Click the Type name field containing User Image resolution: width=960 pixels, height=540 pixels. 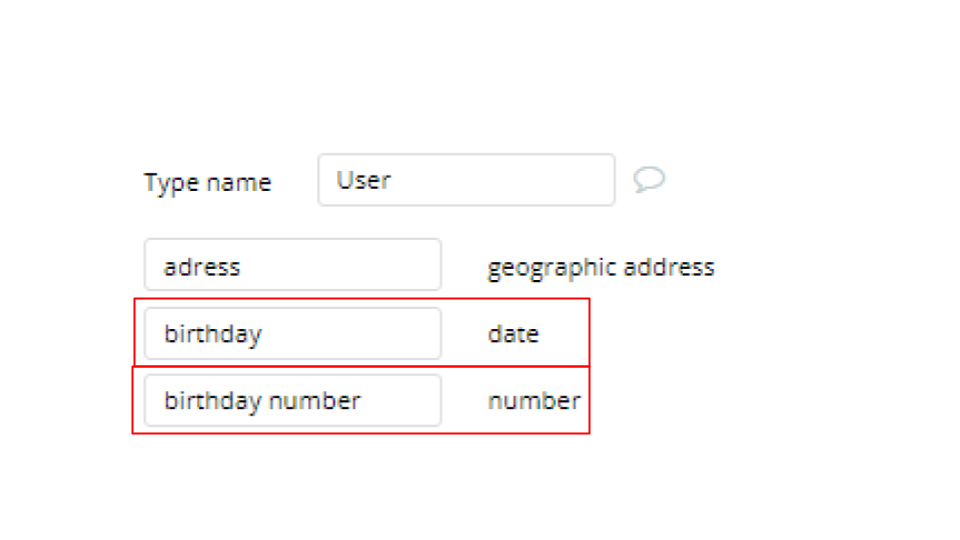point(467,180)
